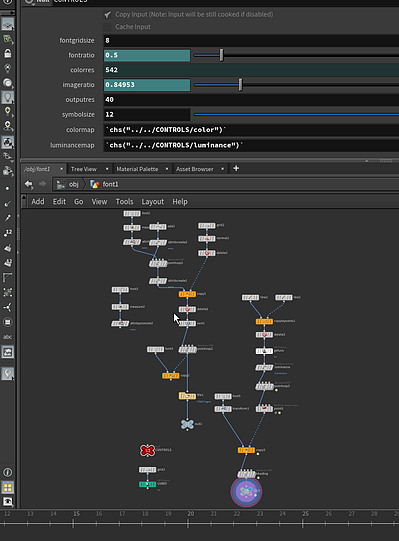This screenshot has width=399, height=541.
Task: Close the Tree View tab
Action: coord(107,169)
